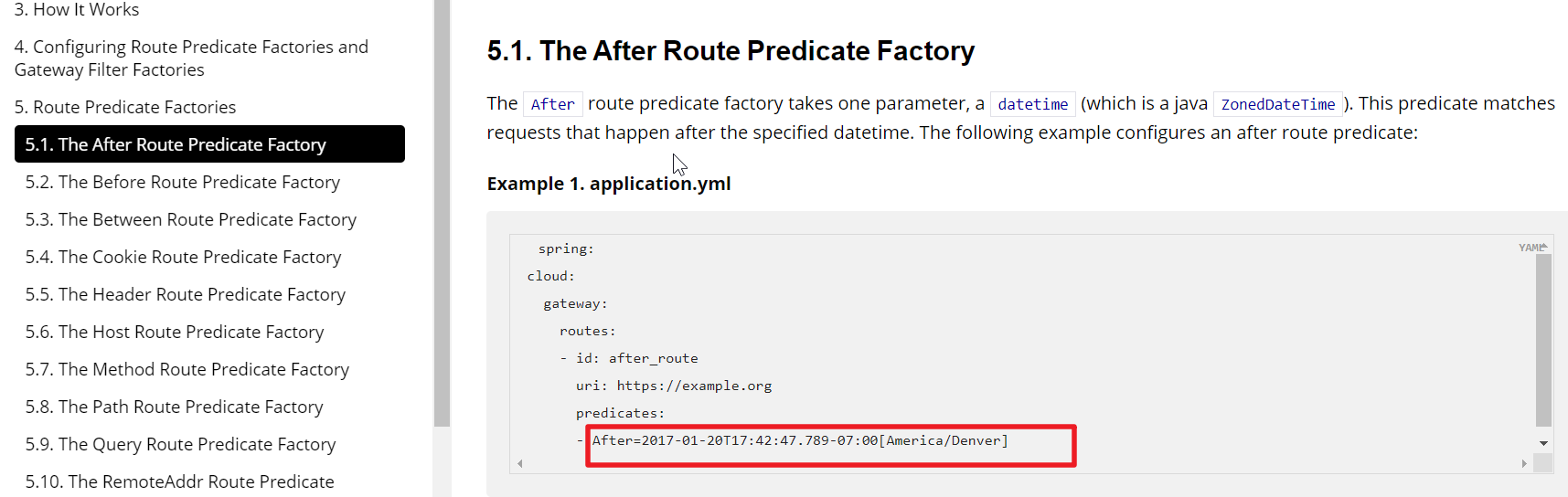Viewport: 1568px width, 497px height.
Task: Navigate to "5.3. The Between Route Predicate Factory"
Action: [191, 219]
